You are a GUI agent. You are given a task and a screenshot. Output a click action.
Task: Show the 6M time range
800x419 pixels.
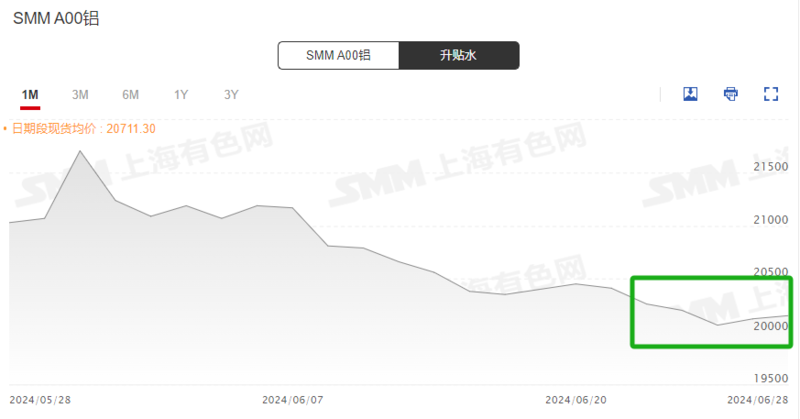click(x=131, y=95)
